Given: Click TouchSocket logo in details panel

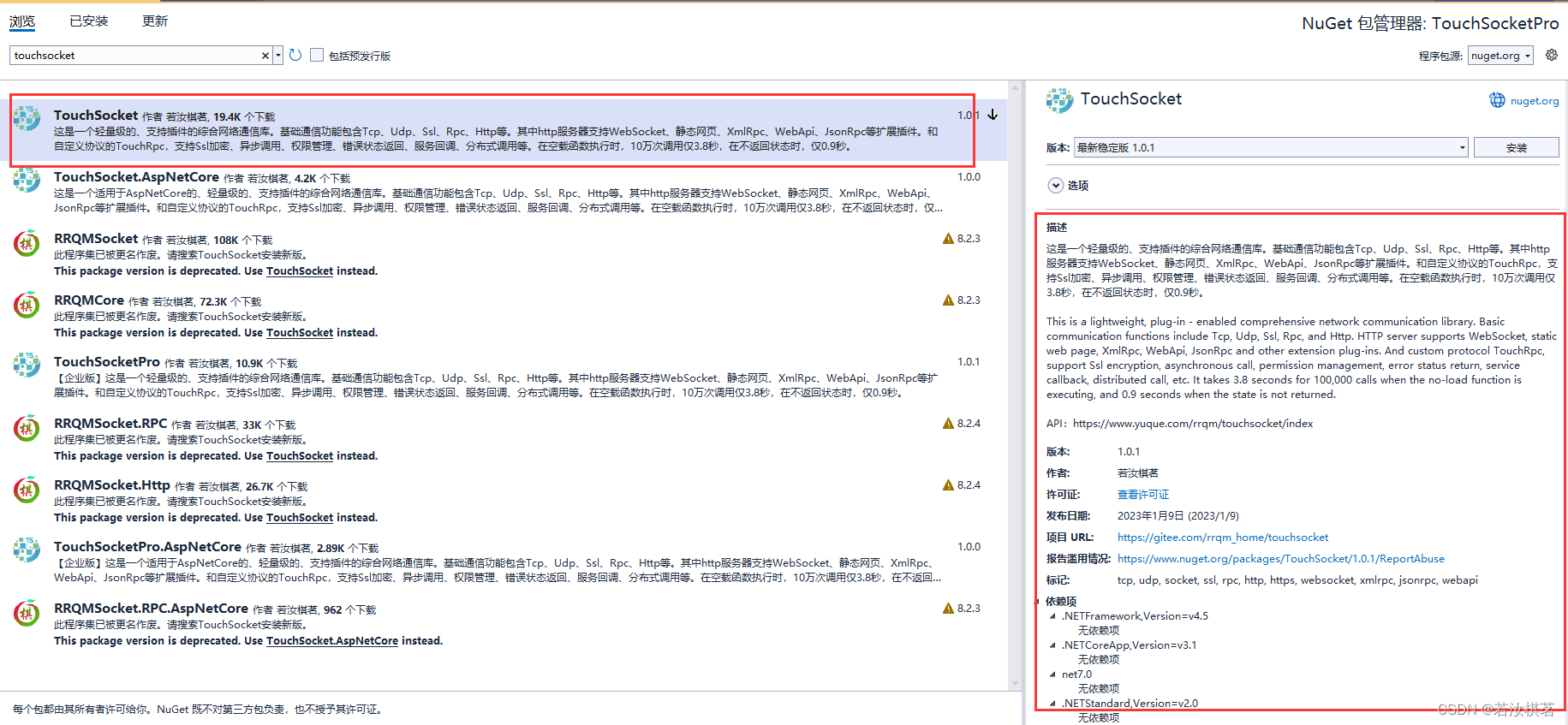Looking at the screenshot, I should (x=1059, y=100).
